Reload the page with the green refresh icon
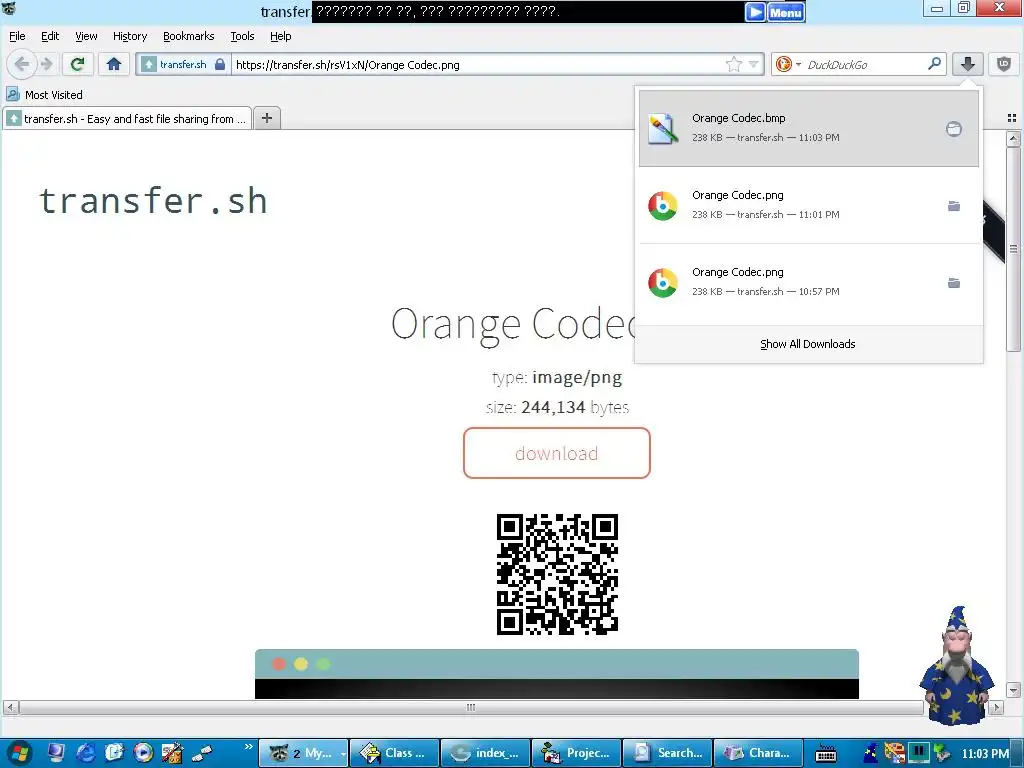This screenshot has width=1024, height=768. pos(78,64)
